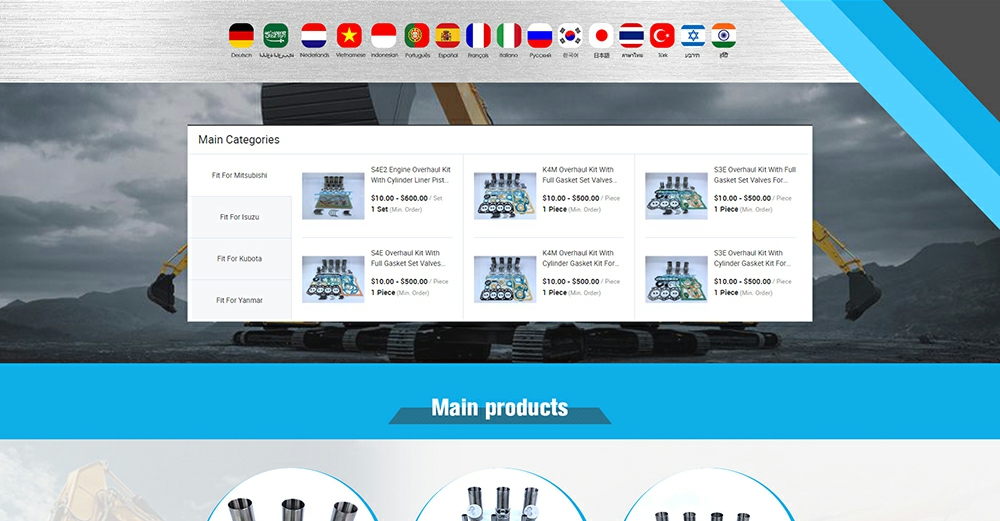The height and width of the screenshot is (521, 1000).
Task: Open the Fit For Mitsubishi category
Action: [x=240, y=175]
